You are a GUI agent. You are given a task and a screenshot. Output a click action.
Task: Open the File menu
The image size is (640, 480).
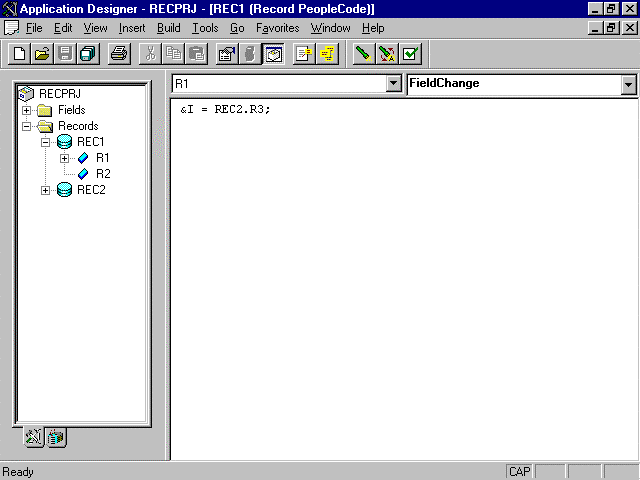(x=34, y=28)
